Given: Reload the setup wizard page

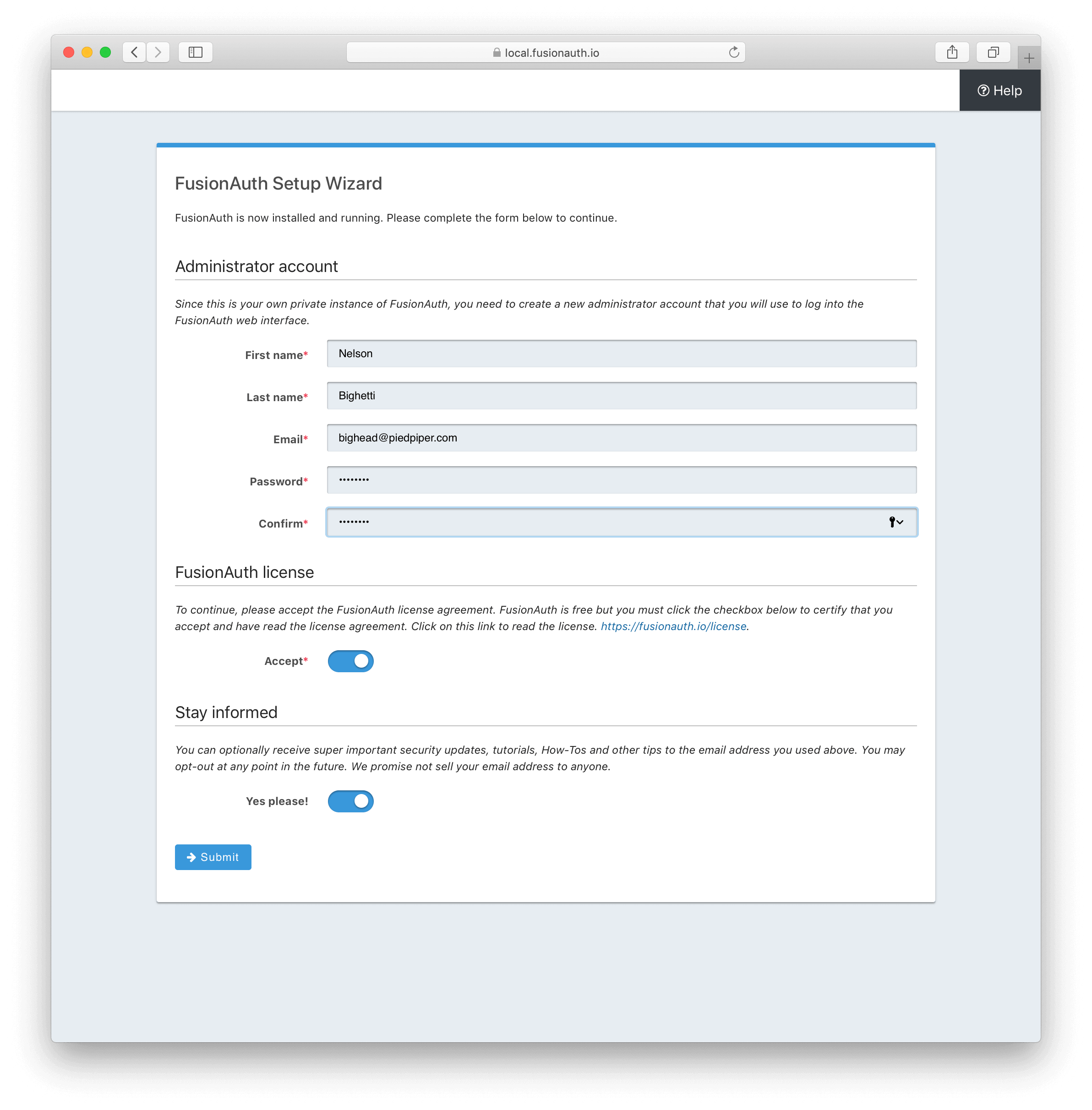Looking at the screenshot, I should tap(734, 52).
